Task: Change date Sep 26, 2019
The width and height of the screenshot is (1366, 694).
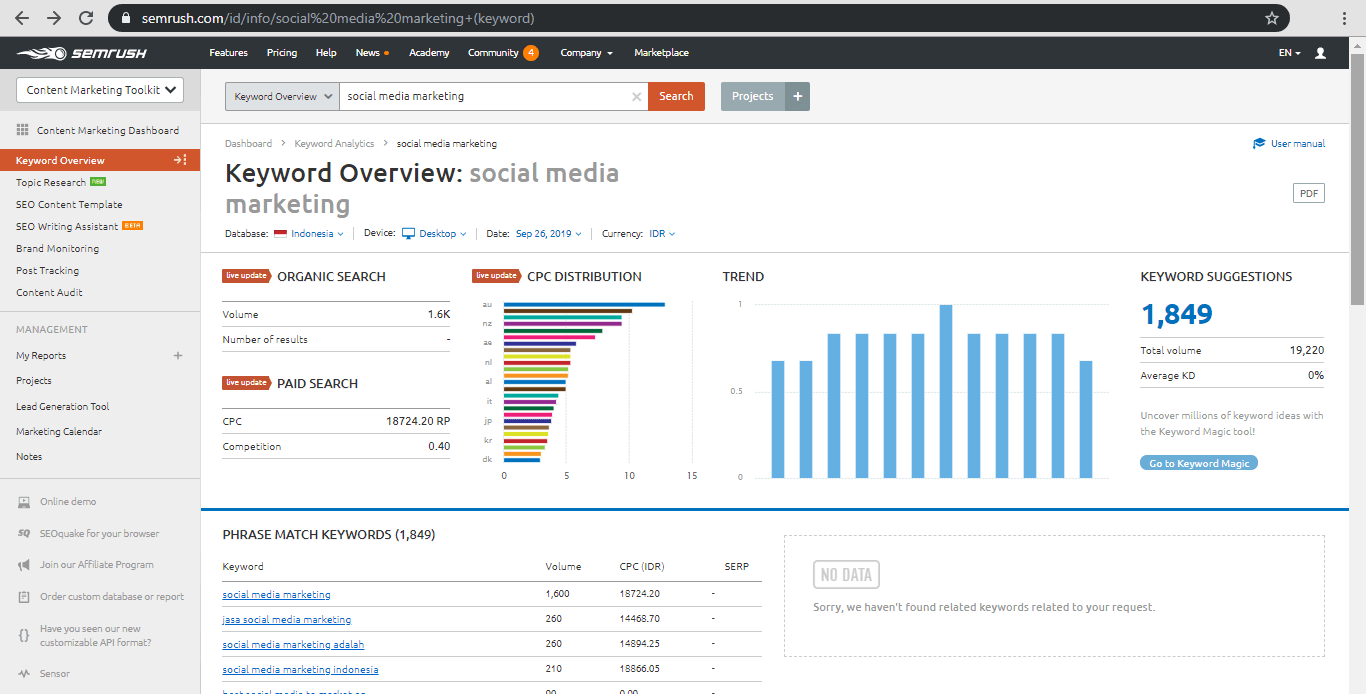Action: 548,234
